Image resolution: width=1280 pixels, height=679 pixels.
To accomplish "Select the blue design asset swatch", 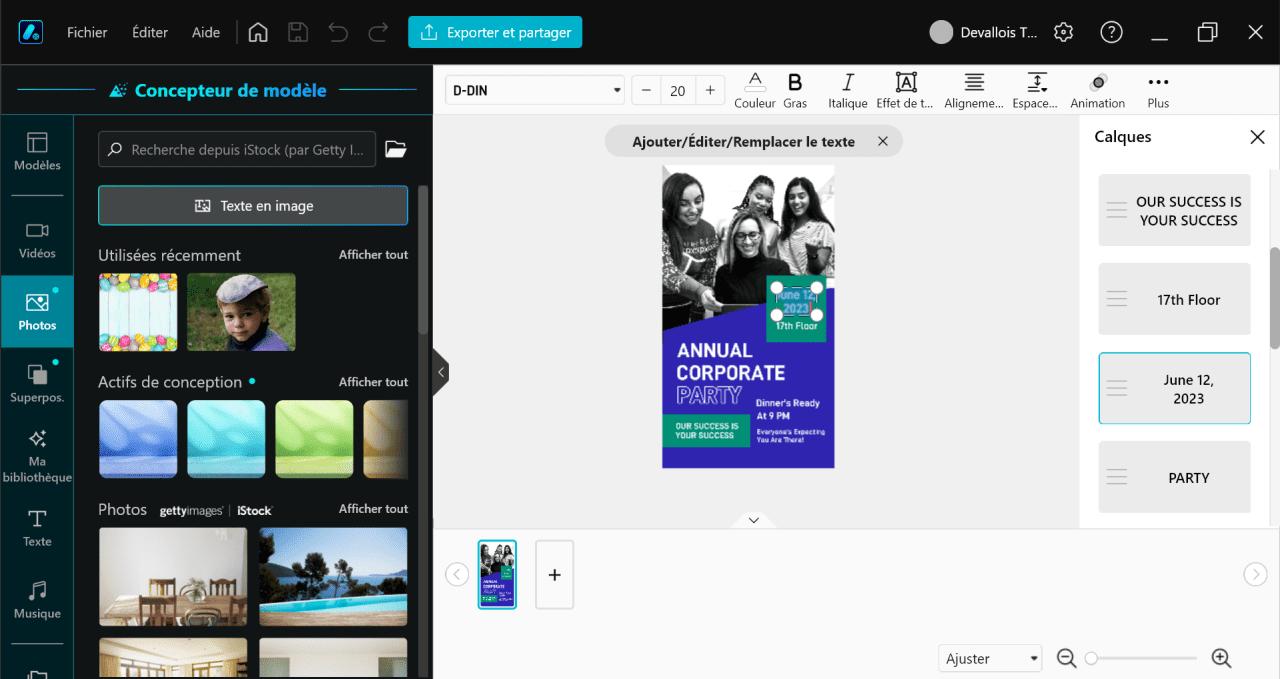I will coord(138,439).
